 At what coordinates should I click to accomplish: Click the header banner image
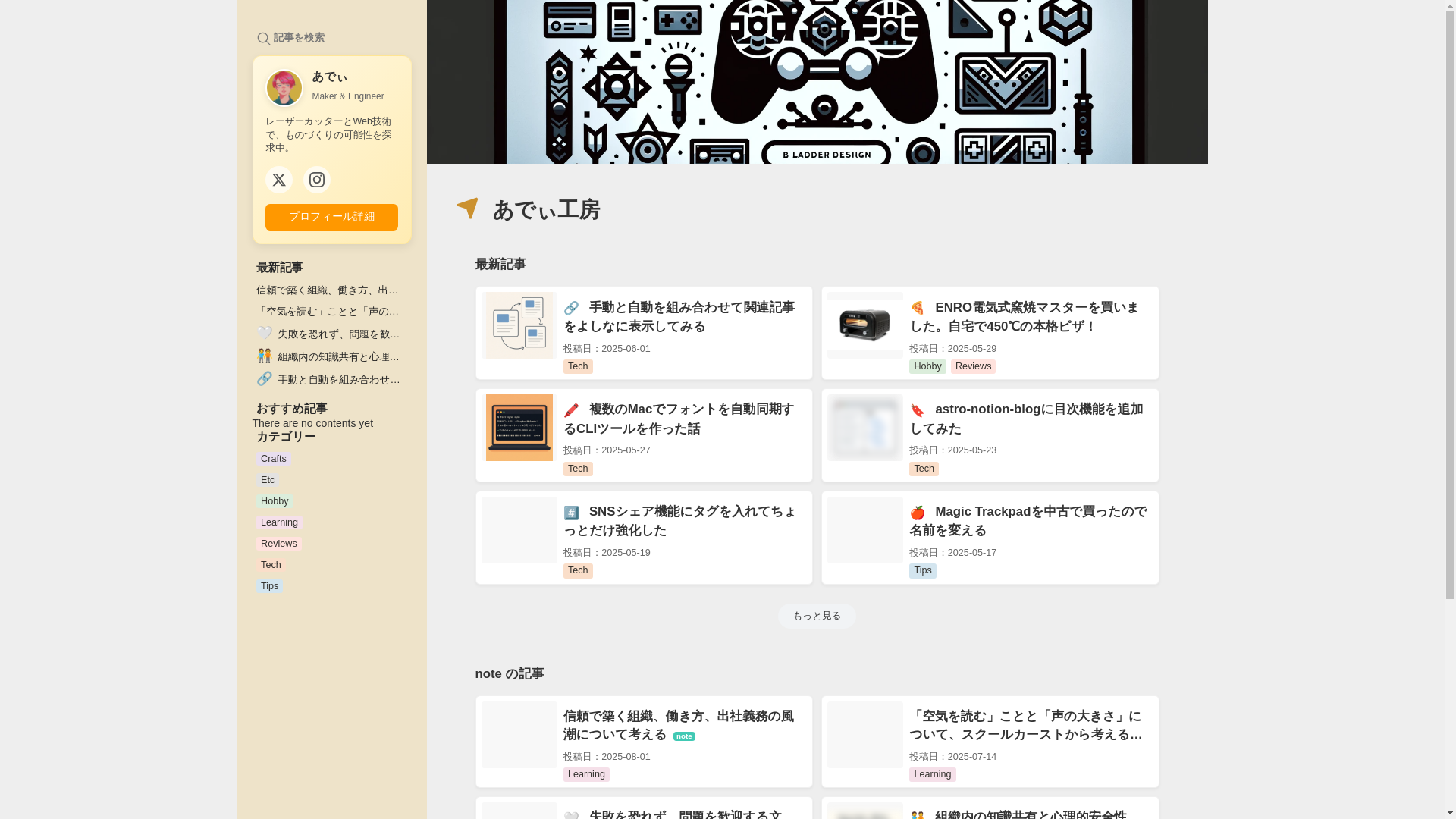click(817, 82)
